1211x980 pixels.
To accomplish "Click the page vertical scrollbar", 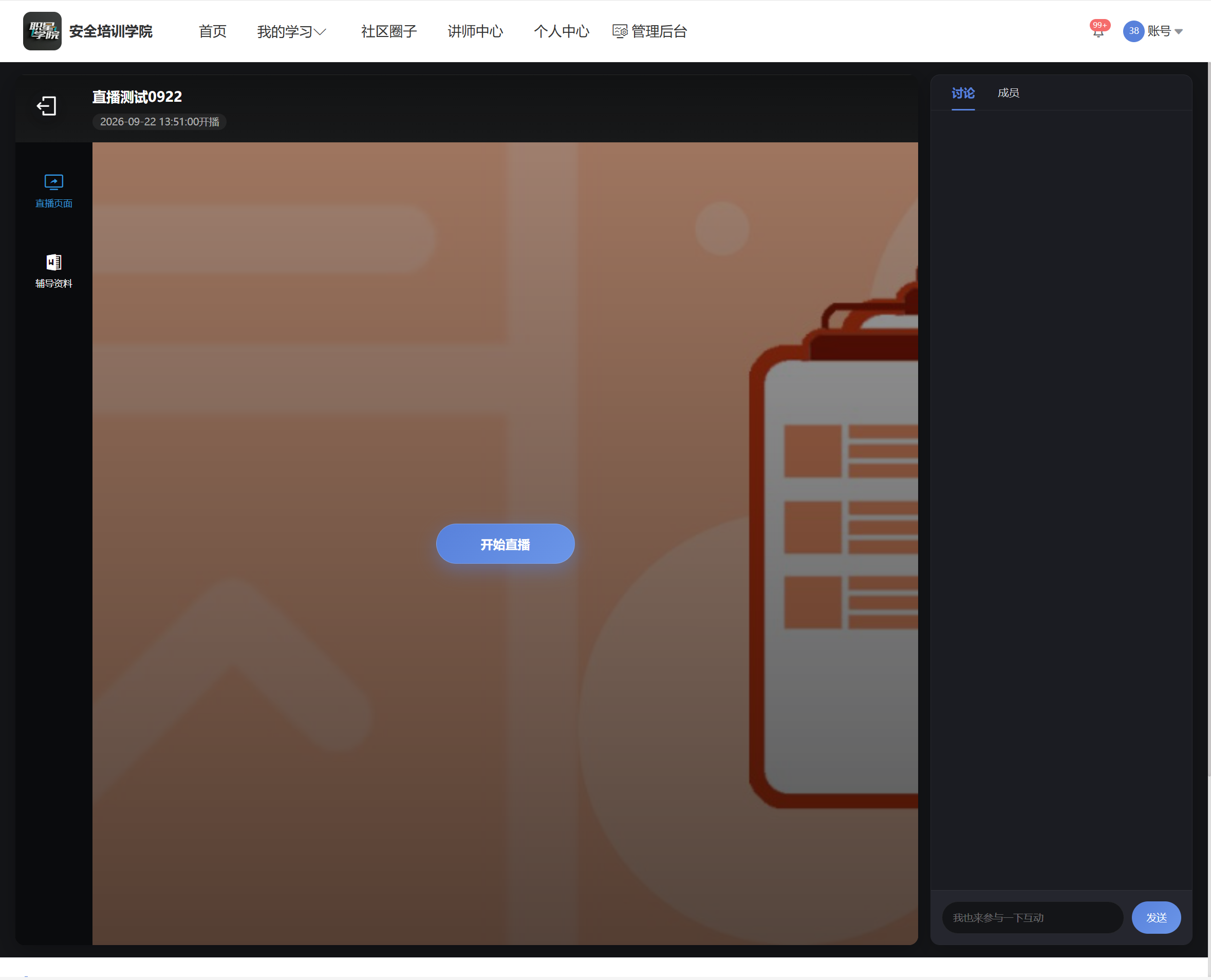I will (x=1209, y=418).
